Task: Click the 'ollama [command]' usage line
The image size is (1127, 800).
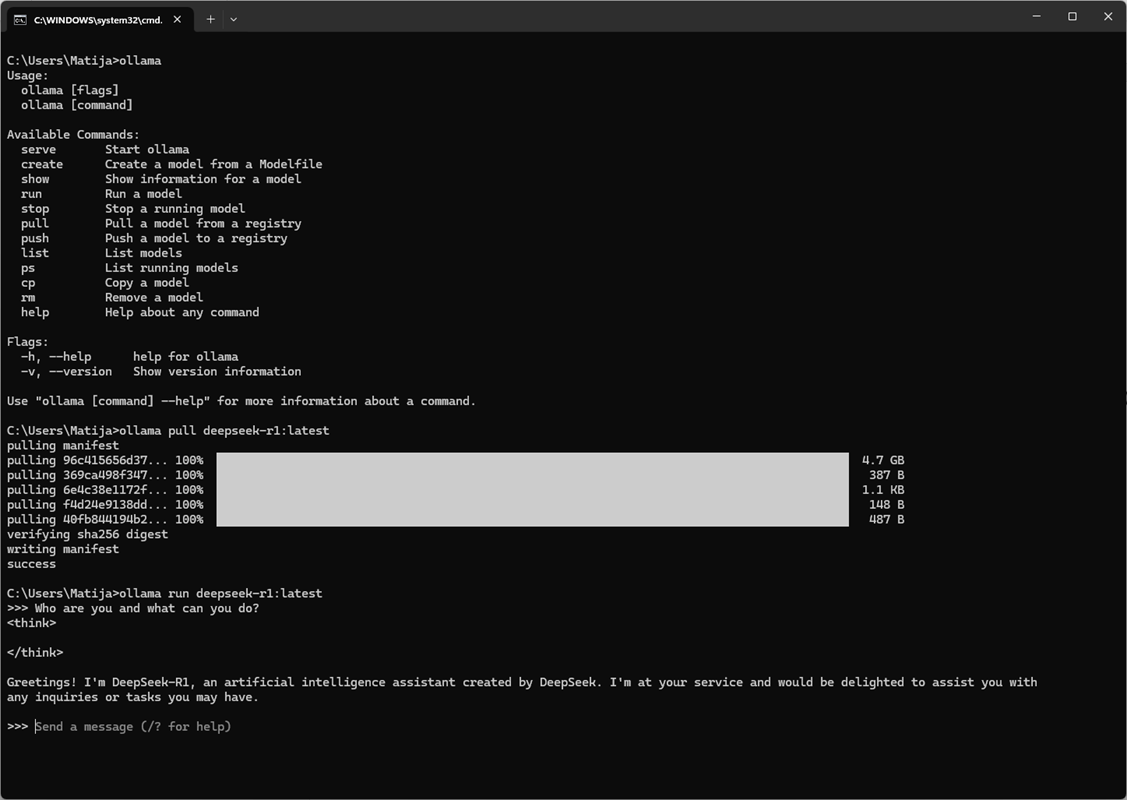Action: point(77,105)
